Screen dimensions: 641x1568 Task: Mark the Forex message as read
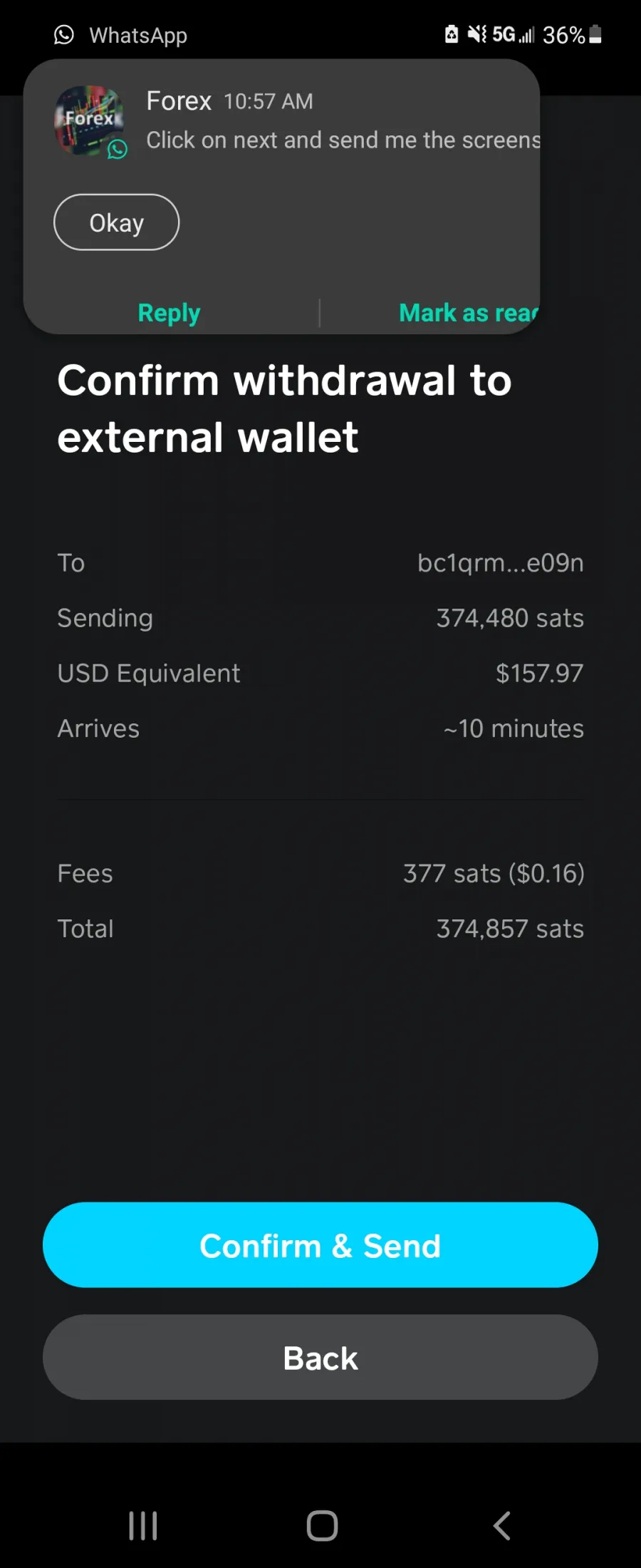pos(469,313)
